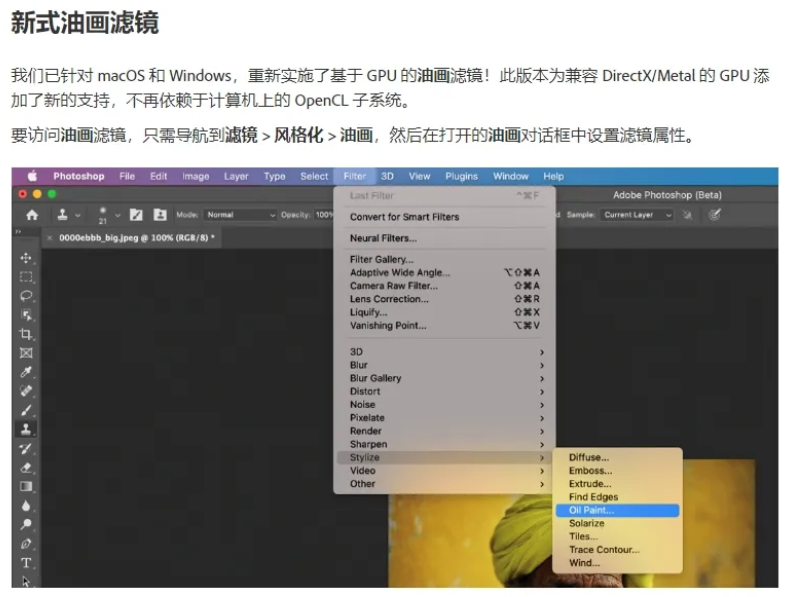Select the Eyedropper tool
787x597 pixels.
click(x=26, y=372)
